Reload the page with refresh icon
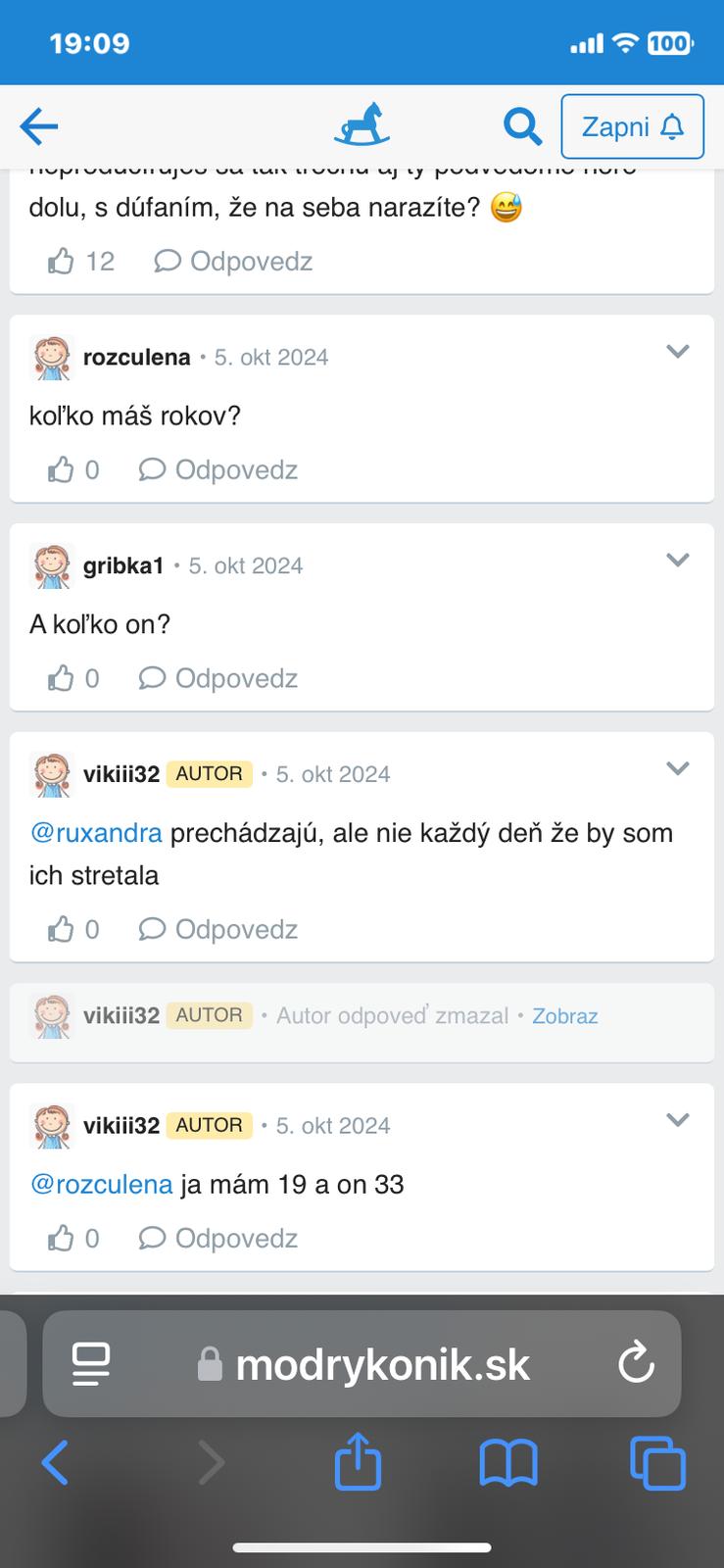This screenshot has height=1568, width=724. 636,1363
